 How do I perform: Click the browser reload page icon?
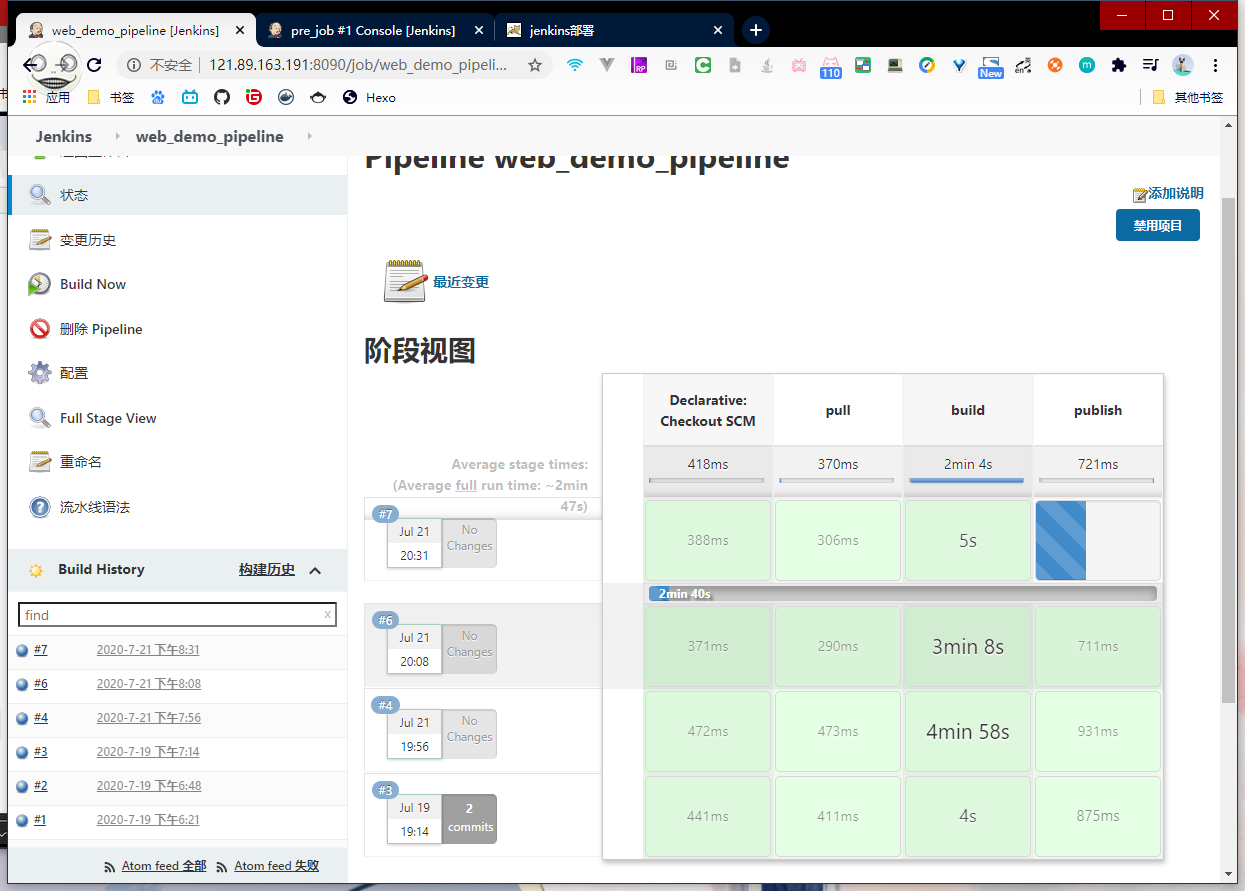[94, 65]
